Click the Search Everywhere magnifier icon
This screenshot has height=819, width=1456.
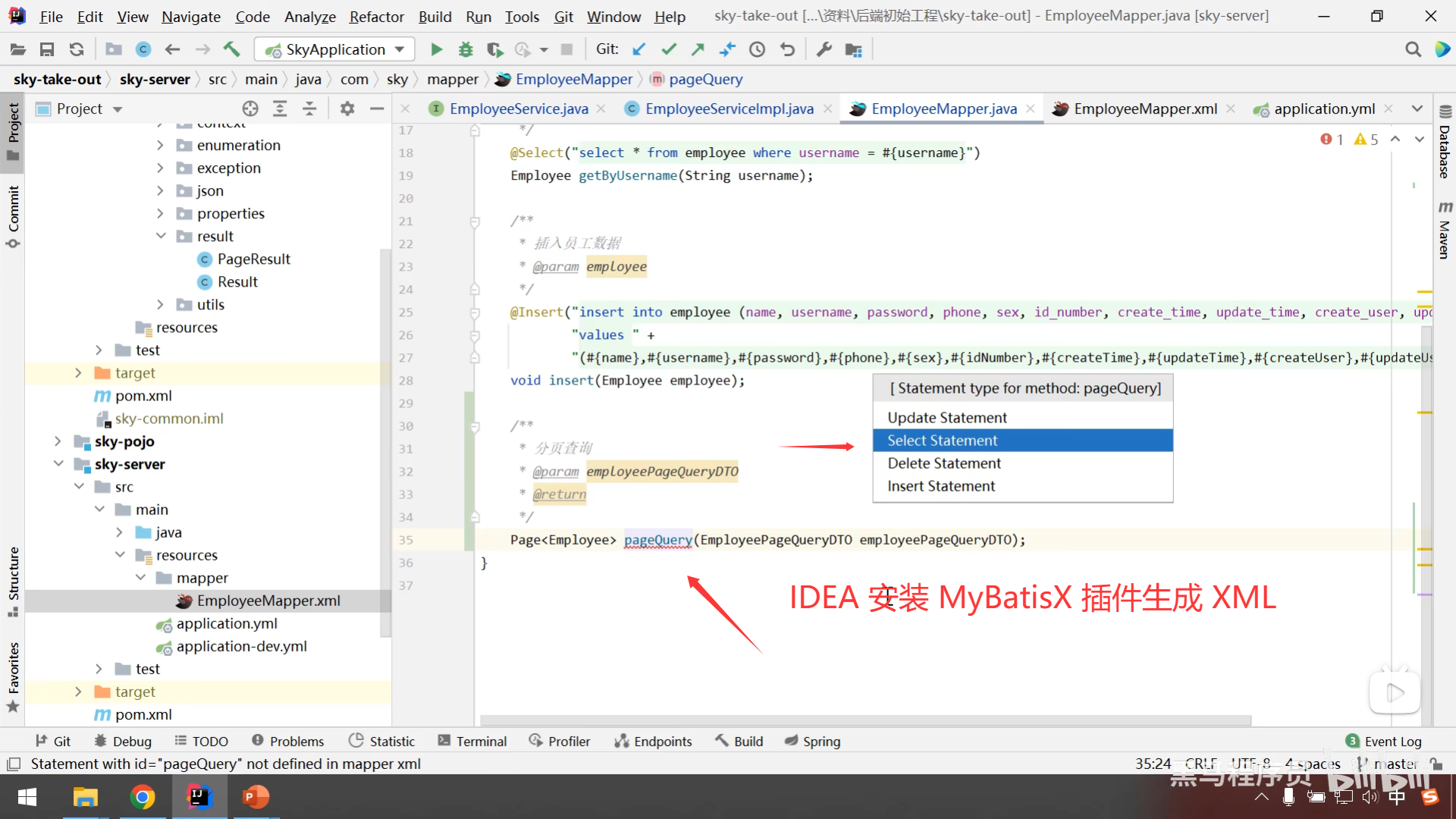coord(1413,49)
